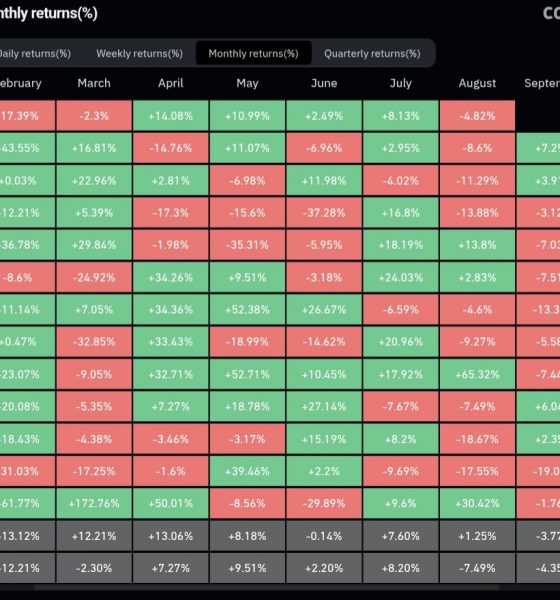This screenshot has height=600, width=560.
Task: Click the August column header
Action: 477,83
